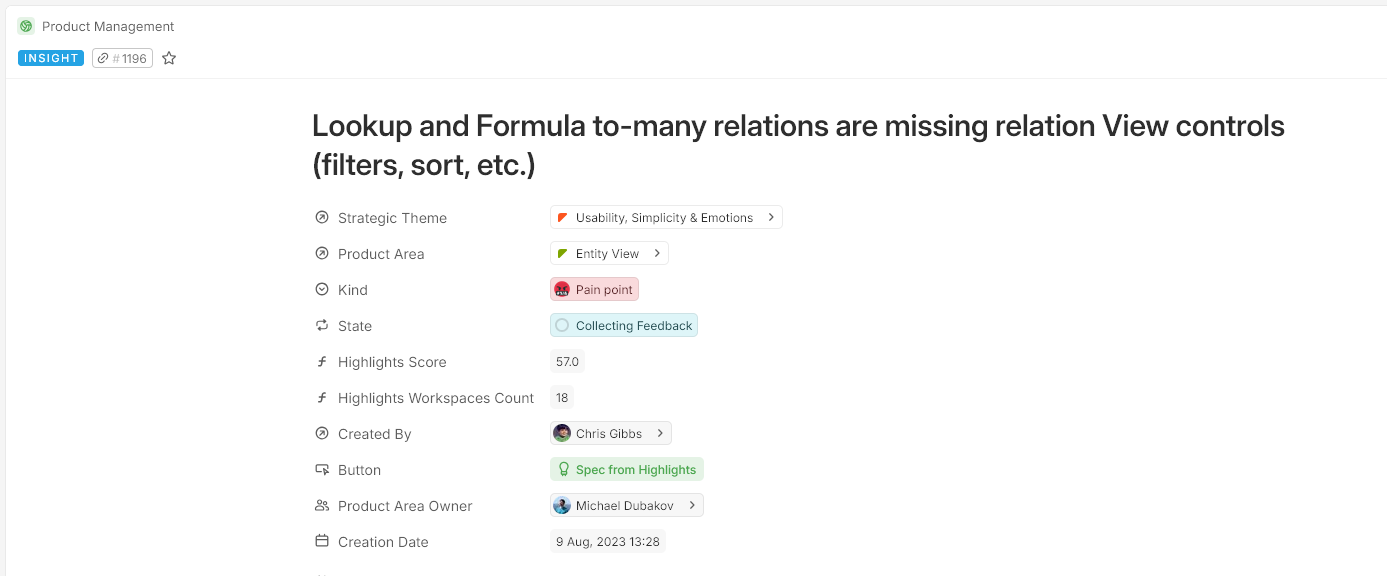Image resolution: width=1387 pixels, height=576 pixels.
Task: Click the Highlights Score formula icon
Action: click(322, 362)
